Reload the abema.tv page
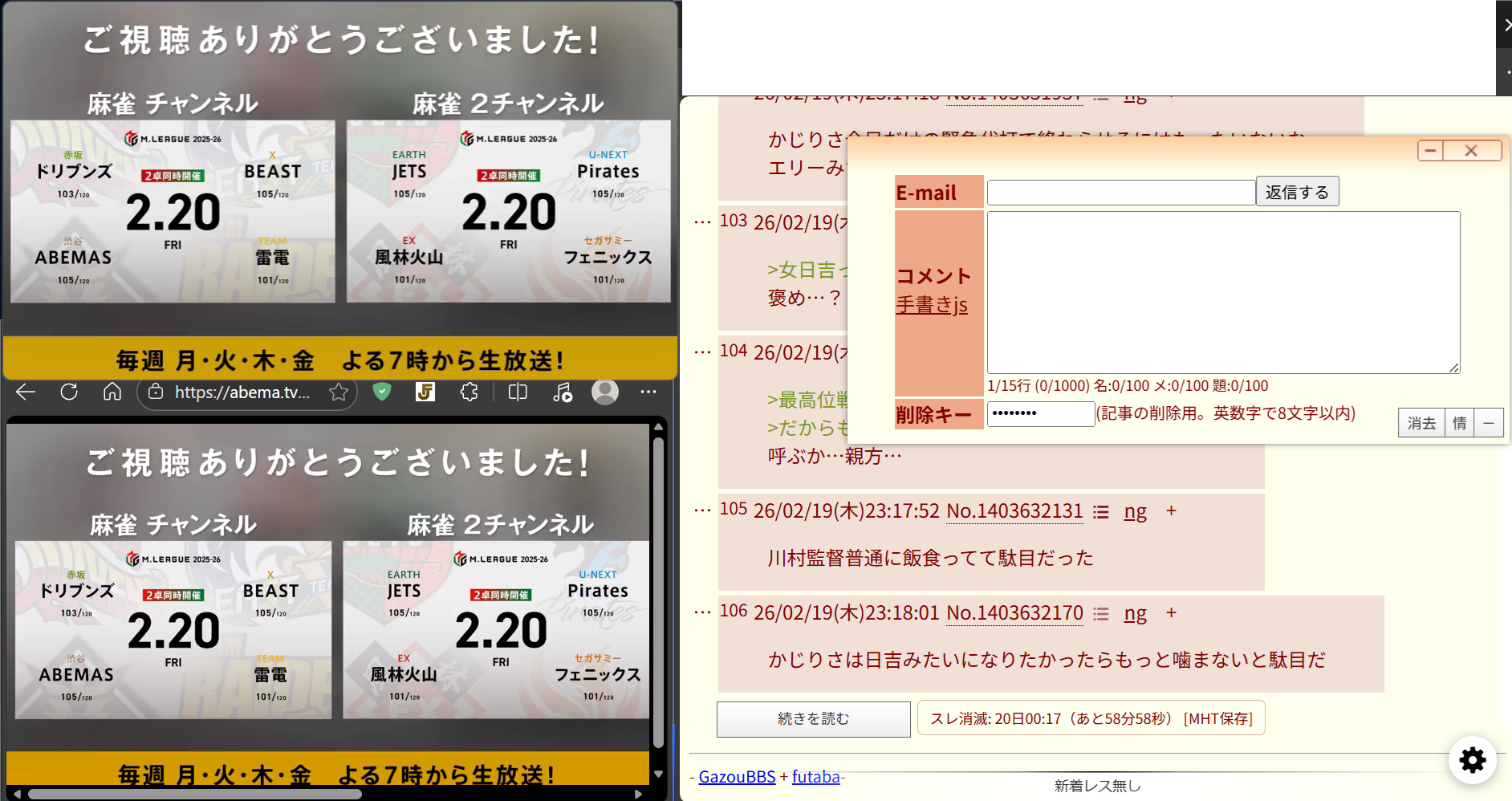Screen dimensions: 1512x801 click(x=69, y=392)
